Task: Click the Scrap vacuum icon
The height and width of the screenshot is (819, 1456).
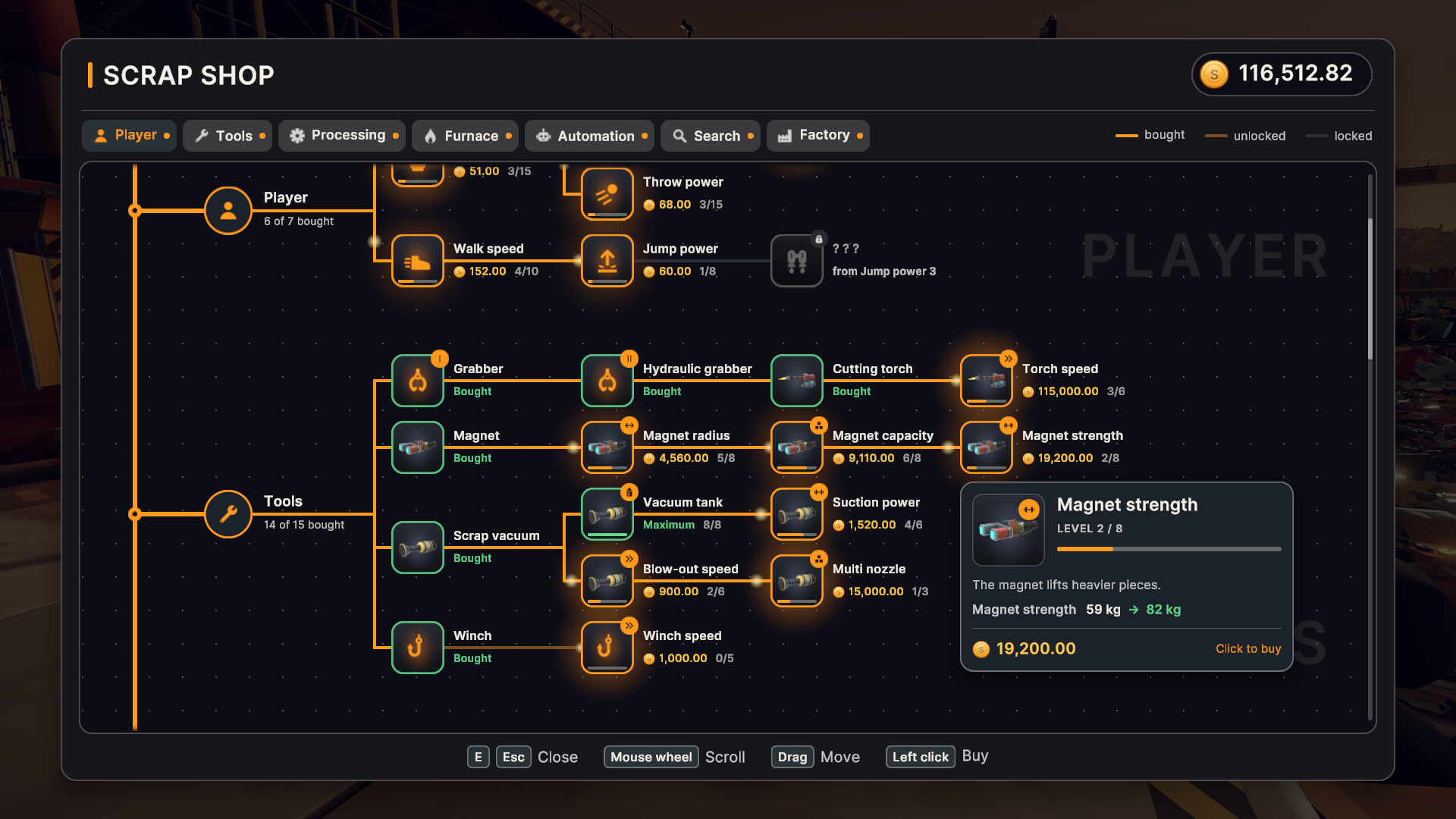Action: click(417, 548)
